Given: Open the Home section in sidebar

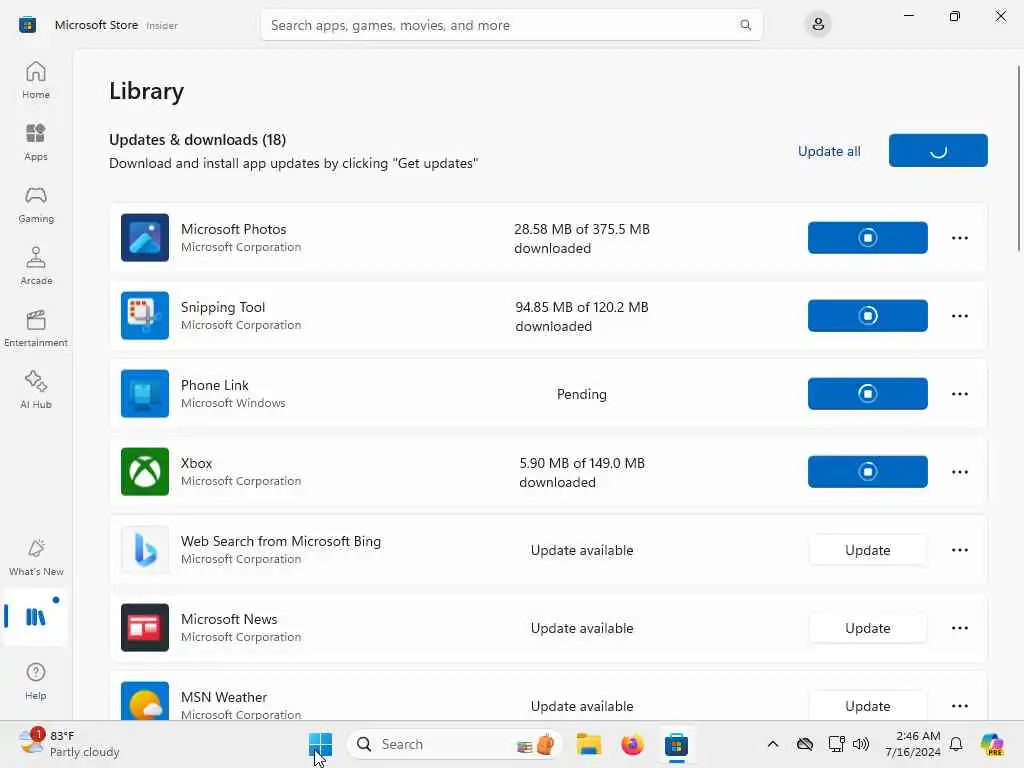Looking at the screenshot, I should click(x=36, y=80).
